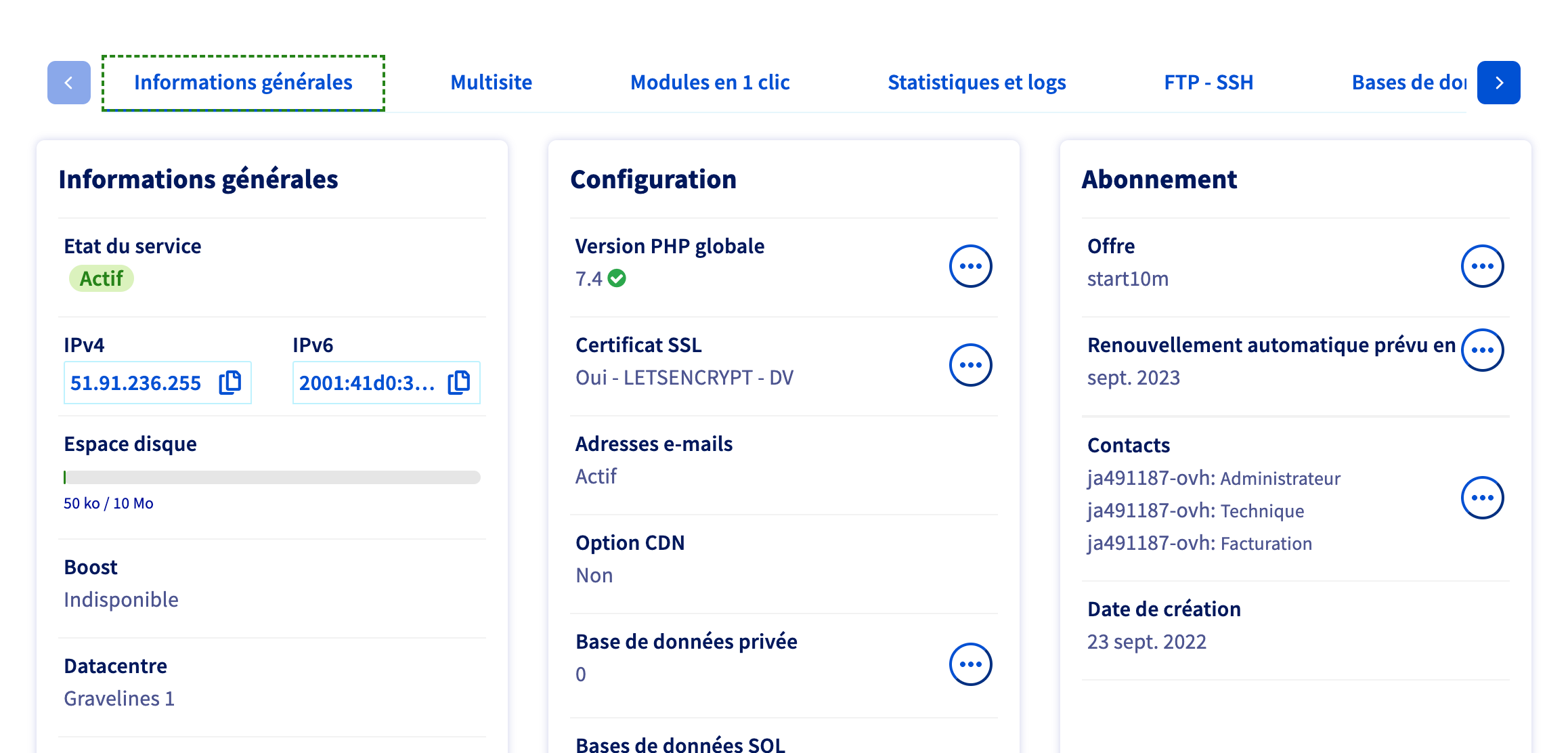
Task: Select the Informations générales tab
Action: pyautogui.click(x=243, y=83)
